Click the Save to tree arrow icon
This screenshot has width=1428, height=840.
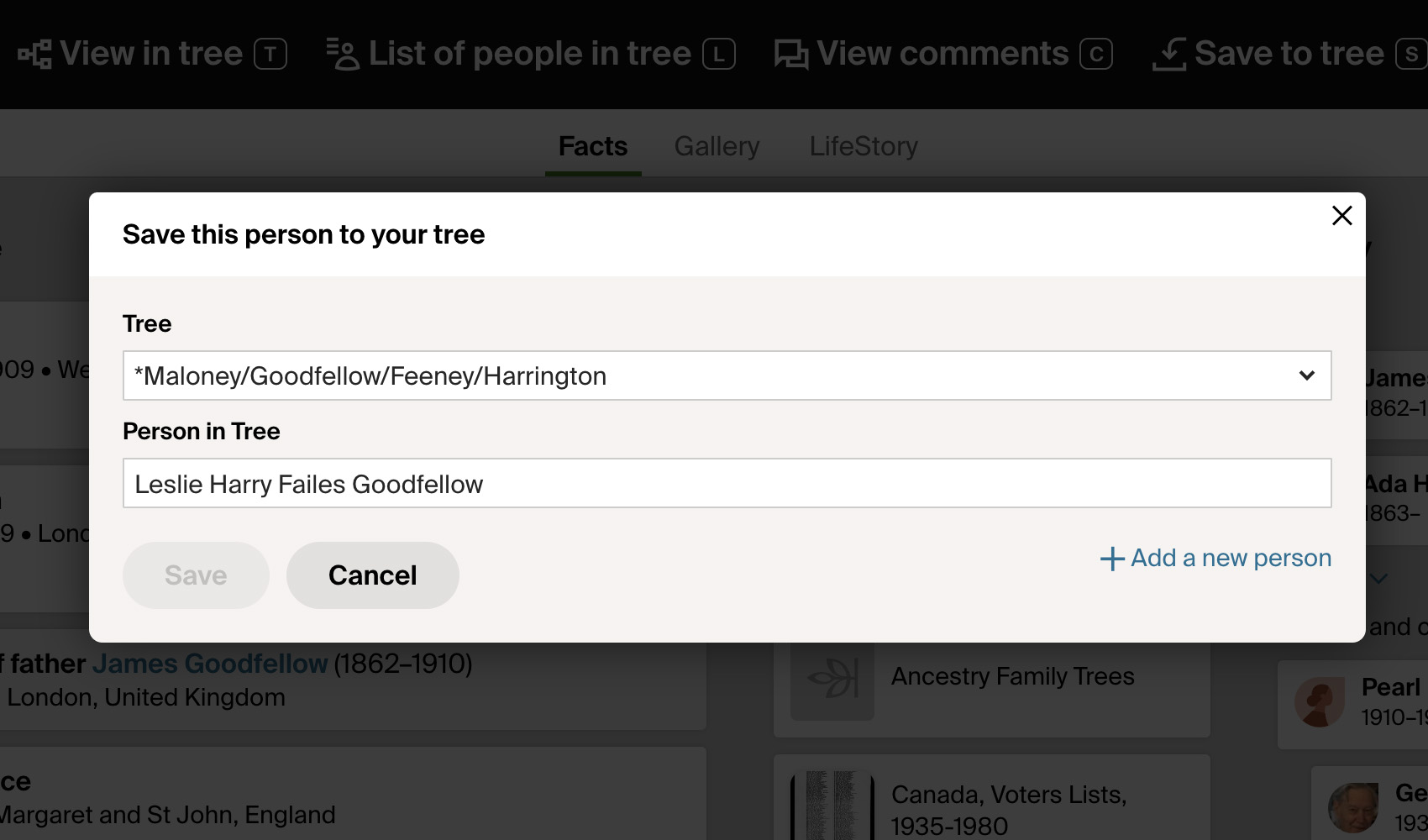click(1169, 55)
